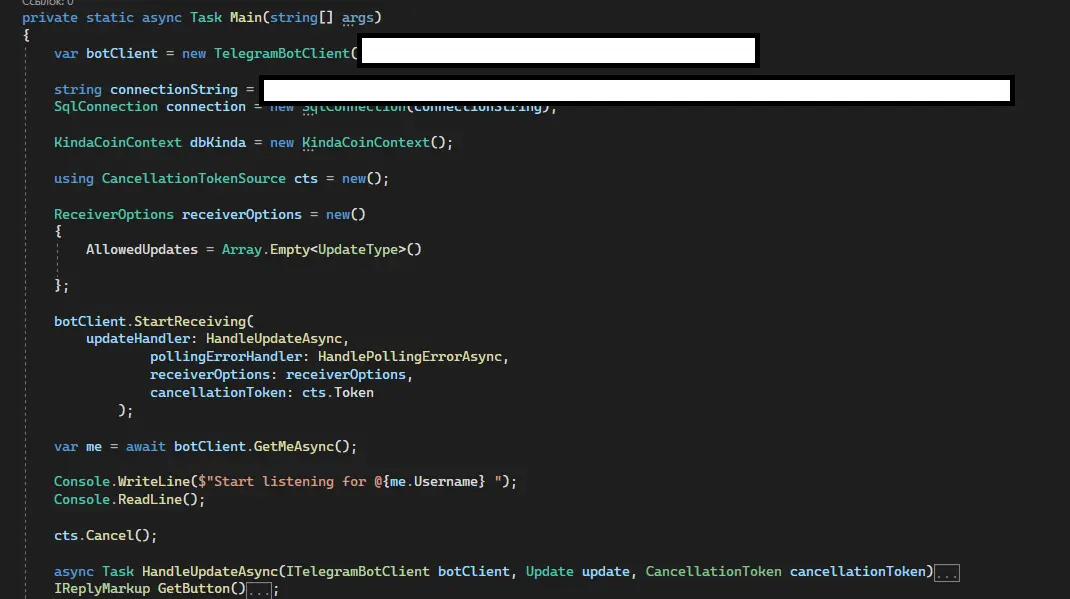Click the AllowedUpdates property

pyautogui.click(x=142, y=249)
